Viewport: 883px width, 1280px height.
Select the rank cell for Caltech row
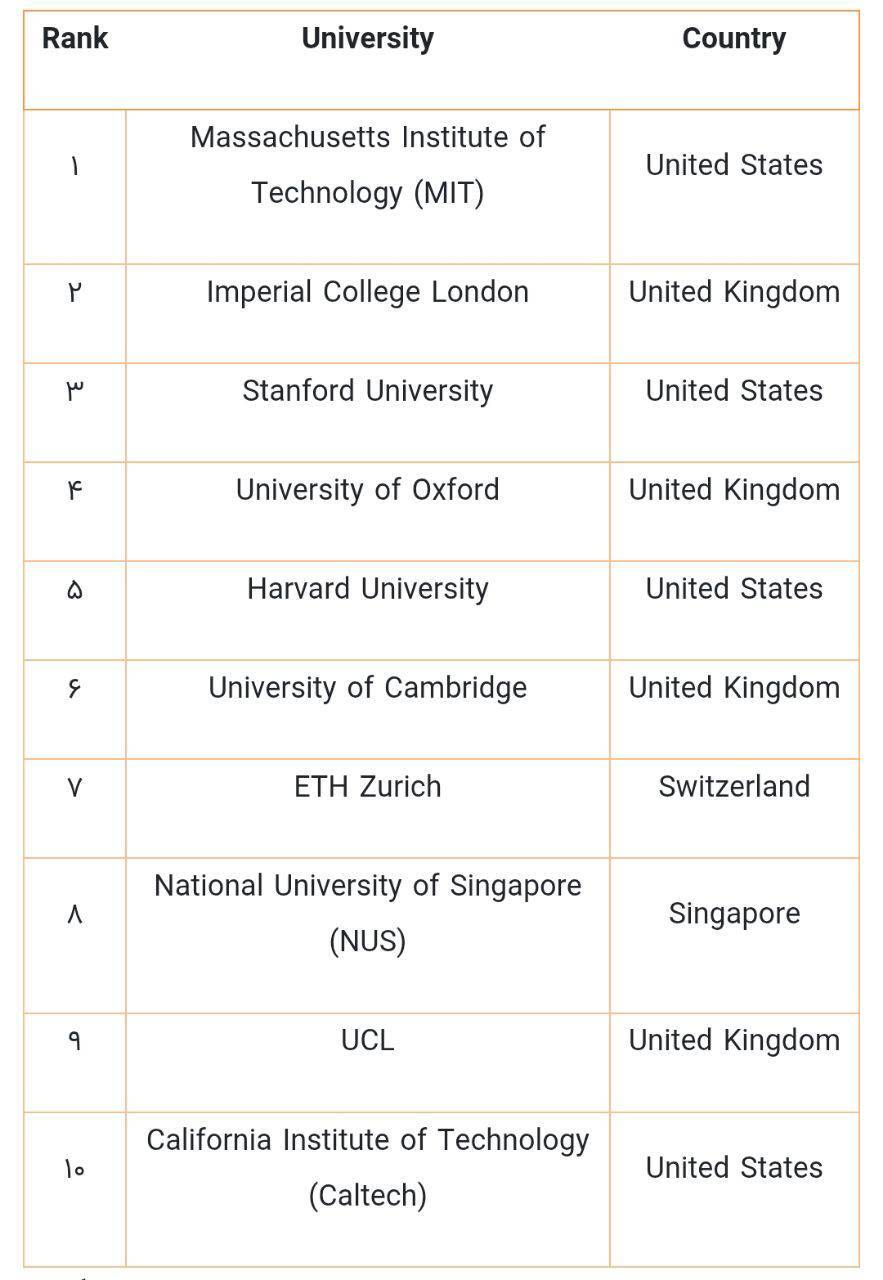pos(75,1168)
